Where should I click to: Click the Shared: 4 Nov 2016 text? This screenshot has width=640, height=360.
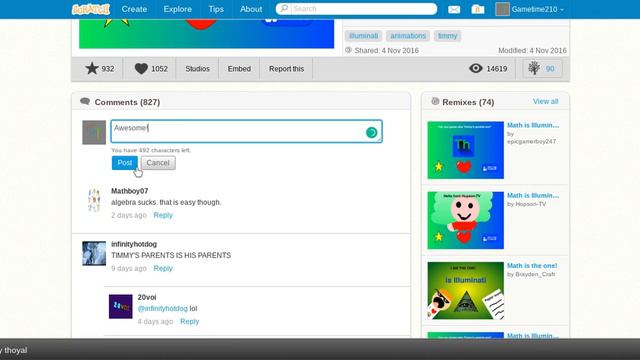[x=387, y=51]
